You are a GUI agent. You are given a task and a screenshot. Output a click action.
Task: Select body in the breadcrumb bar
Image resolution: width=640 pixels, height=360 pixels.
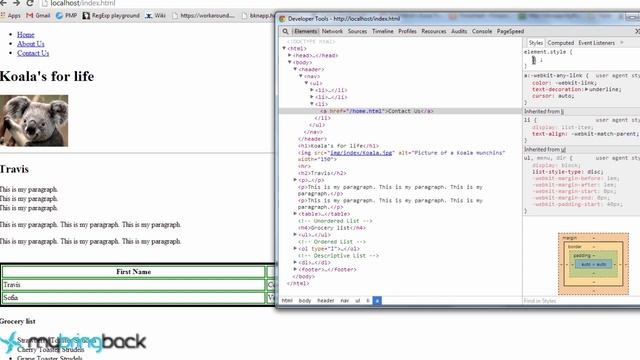tap(305, 301)
